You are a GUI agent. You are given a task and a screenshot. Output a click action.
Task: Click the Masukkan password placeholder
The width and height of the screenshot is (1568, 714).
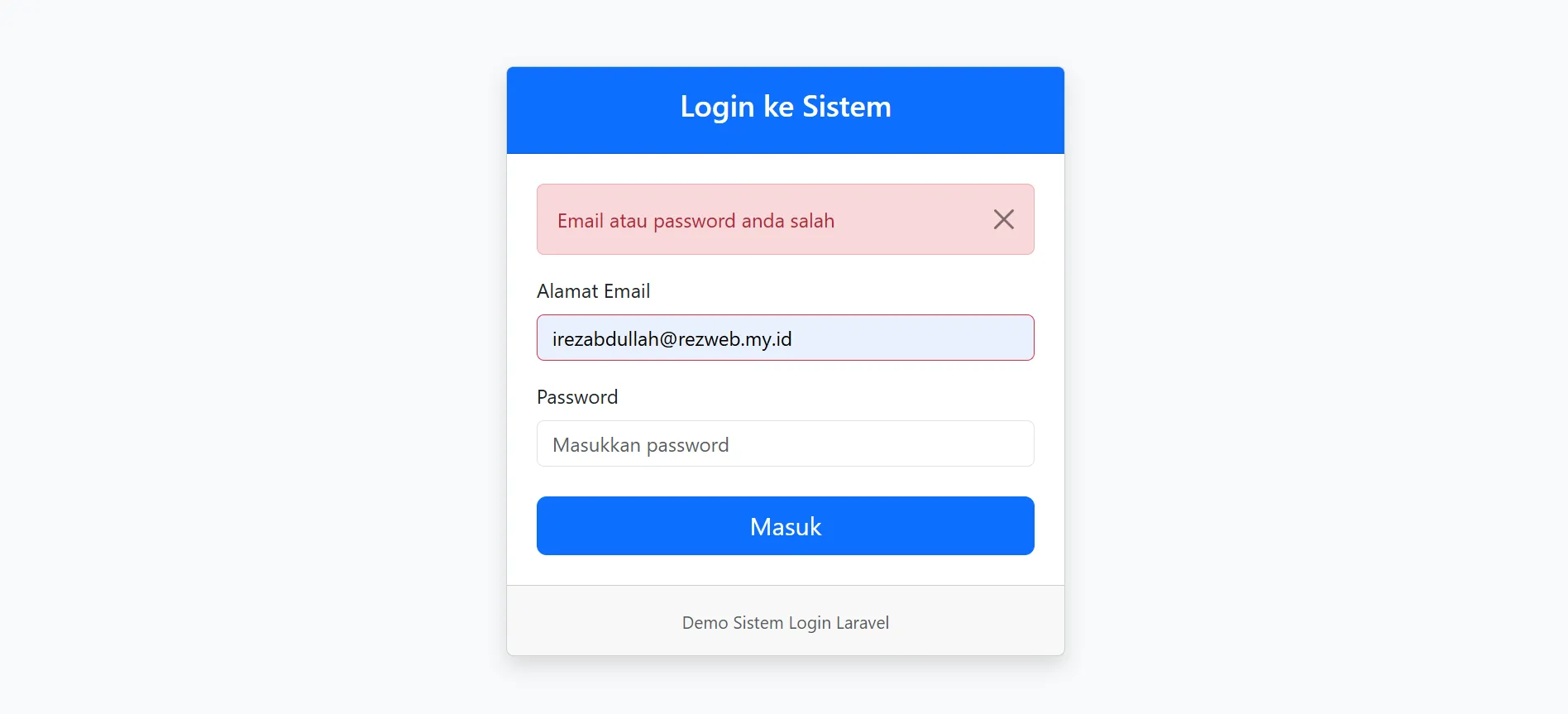[x=640, y=445]
